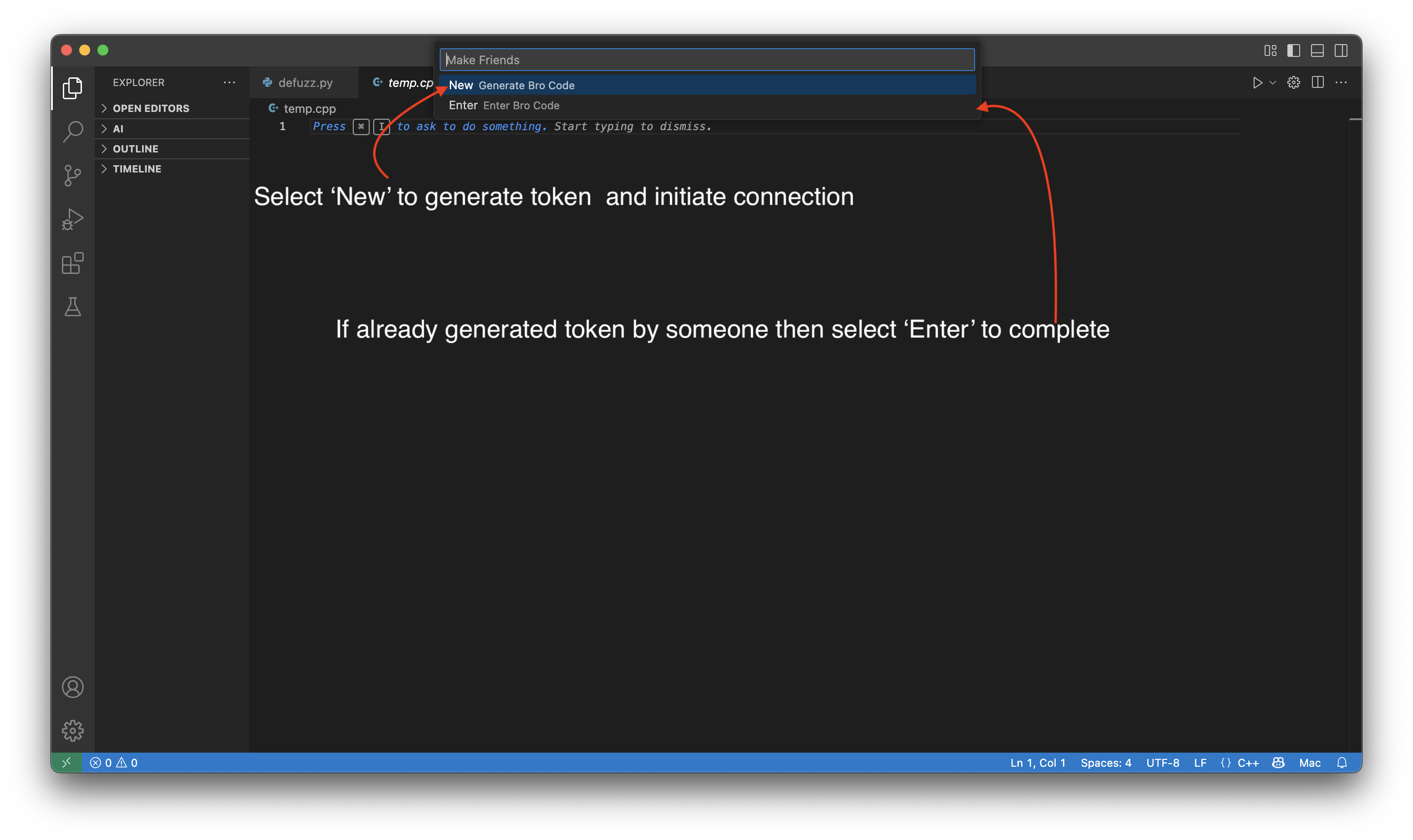
Task: Open the run button dropdown arrow
Action: (1273, 83)
